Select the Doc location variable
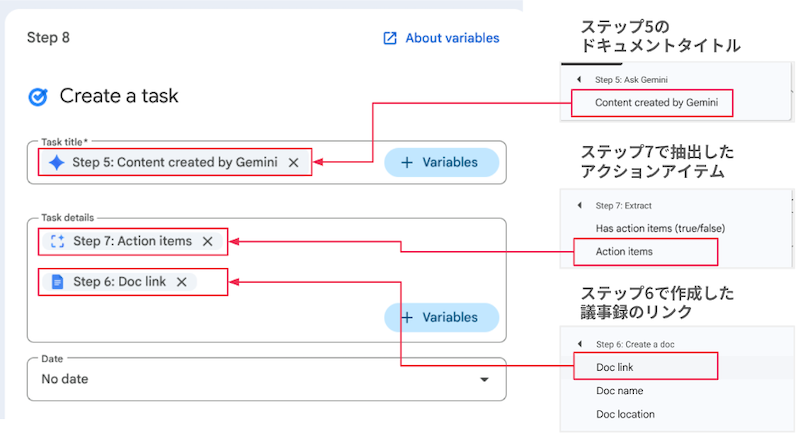Image resolution: width=804 pixels, height=436 pixels. tap(625, 414)
